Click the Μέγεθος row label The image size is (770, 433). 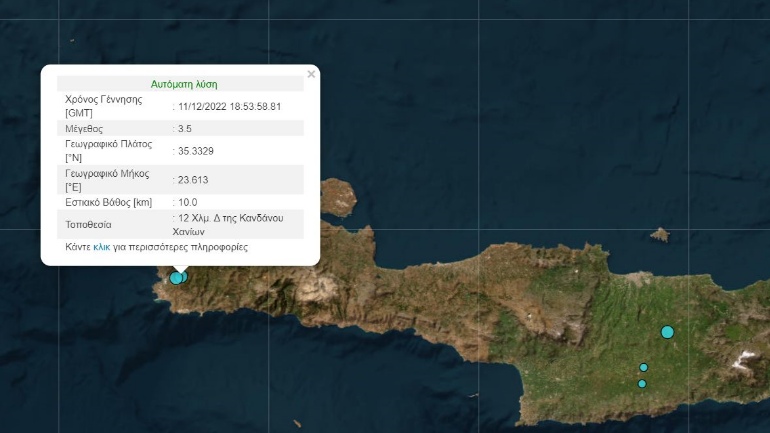point(84,129)
